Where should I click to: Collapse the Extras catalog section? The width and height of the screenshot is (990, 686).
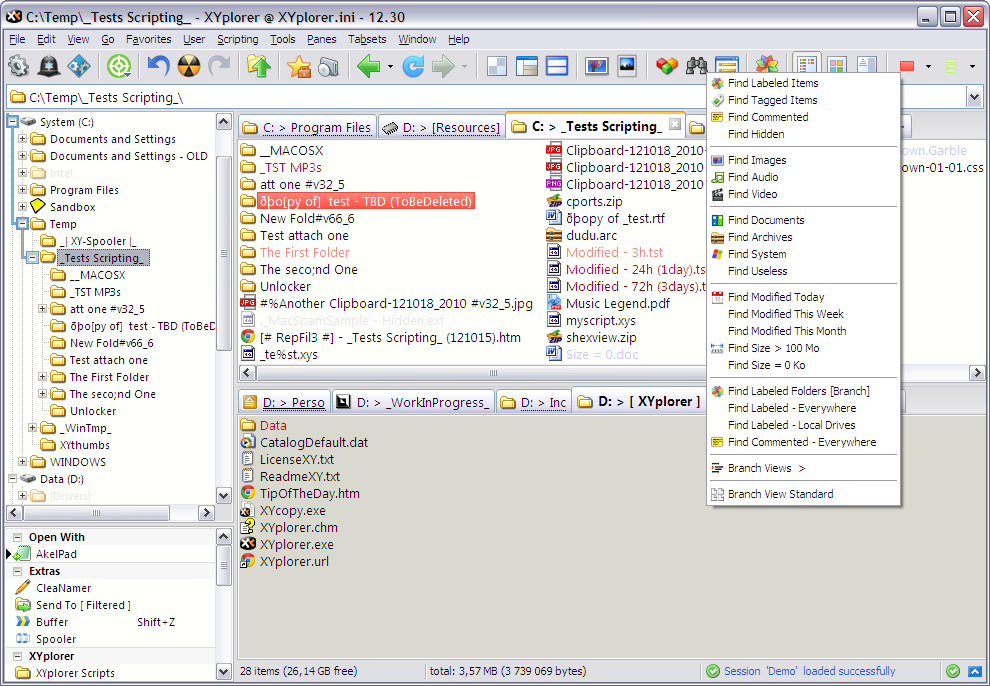(x=17, y=571)
